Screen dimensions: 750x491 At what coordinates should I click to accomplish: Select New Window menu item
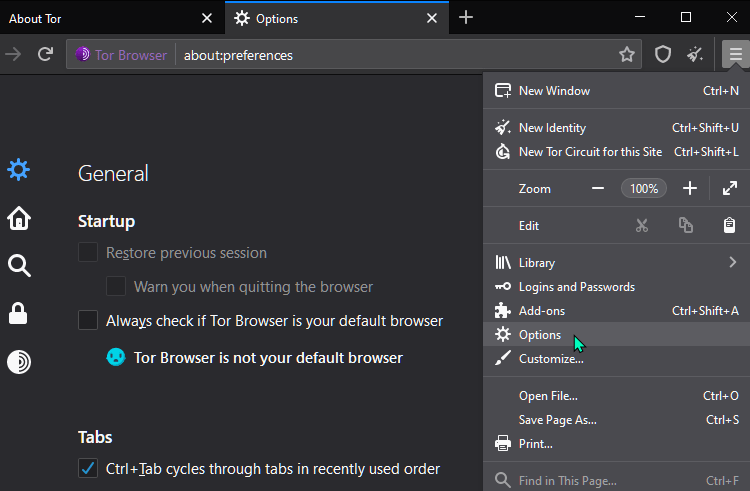tap(617, 91)
